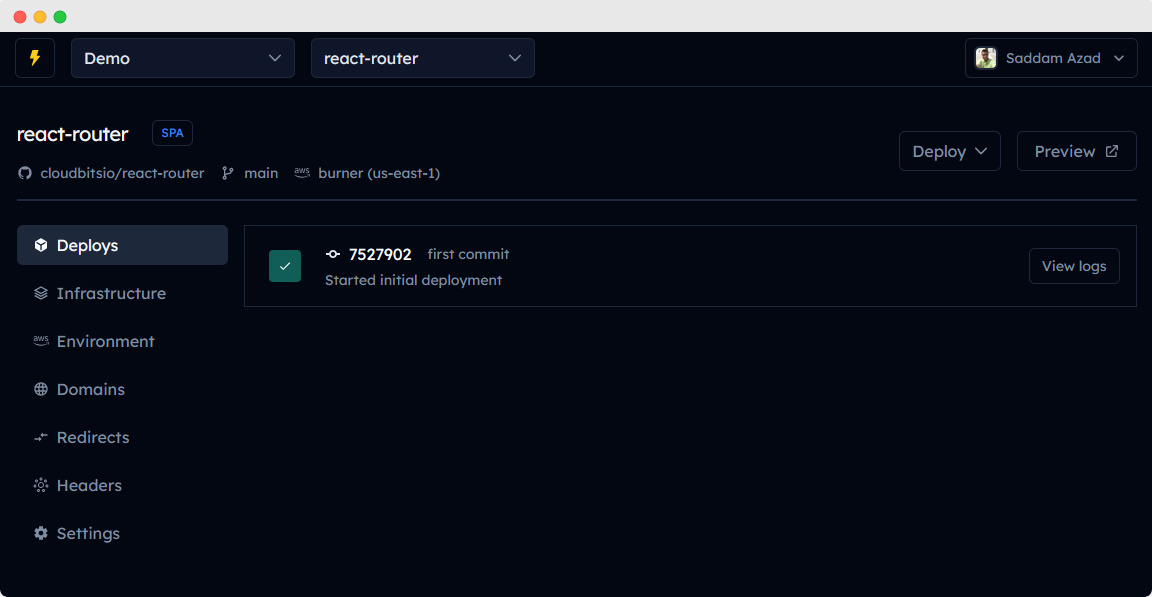Open the Settings section
Viewport: 1152px width, 597px height.
click(x=122, y=533)
